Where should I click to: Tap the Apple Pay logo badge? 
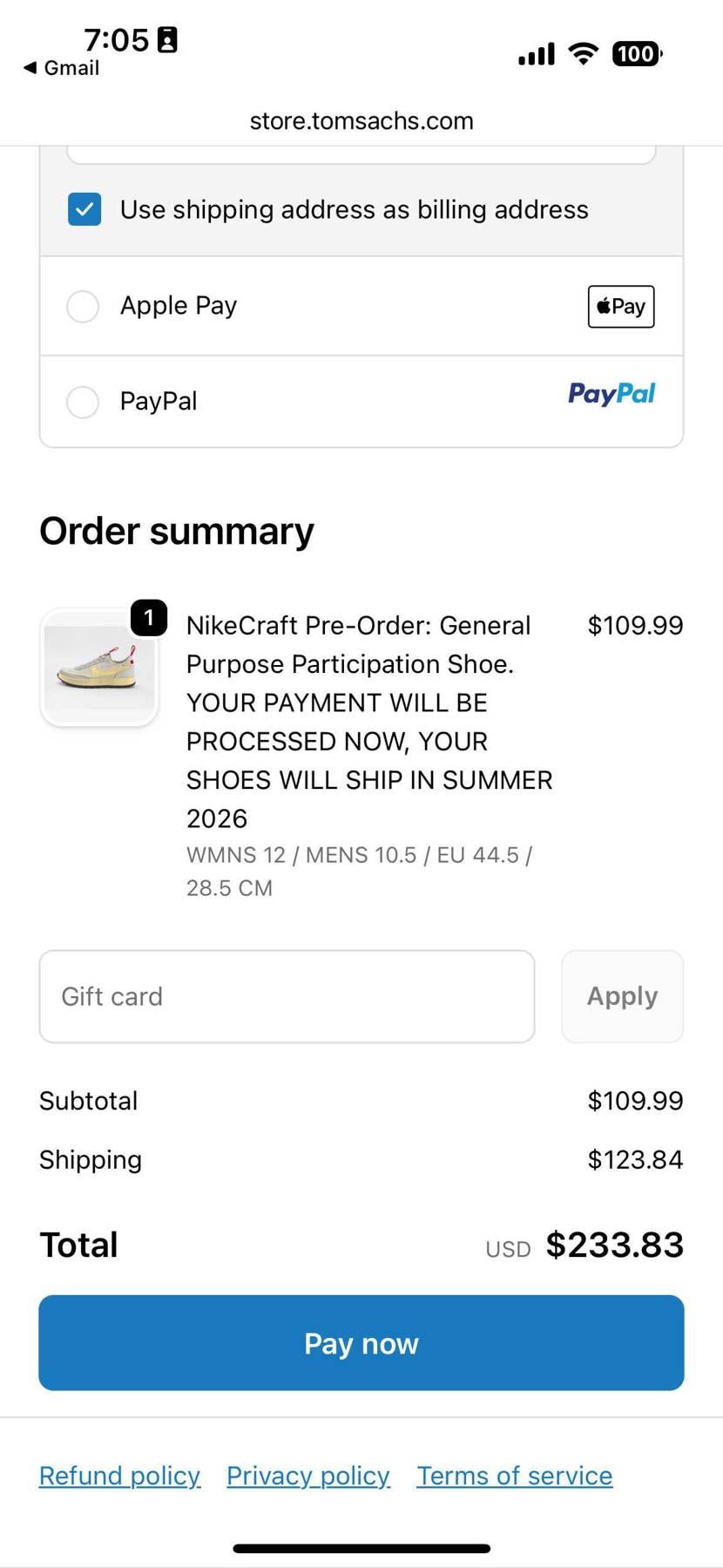pyautogui.click(x=620, y=307)
